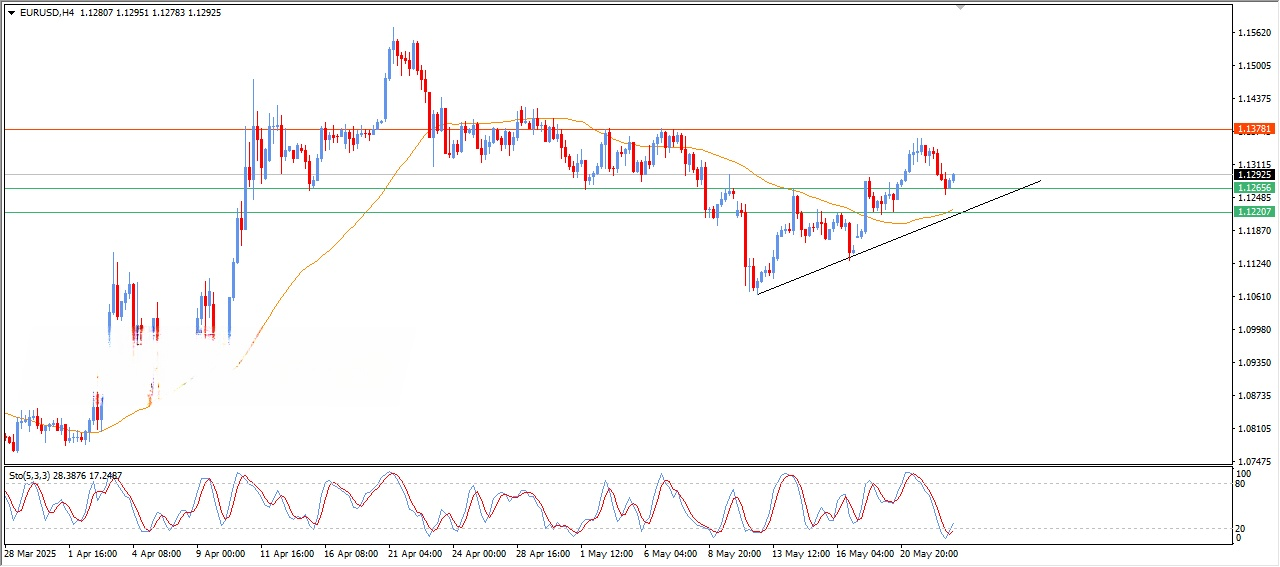Screen dimensions: 1280x567
Task: Click the green 1.12656 price label
Action: click(x=1254, y=188)
